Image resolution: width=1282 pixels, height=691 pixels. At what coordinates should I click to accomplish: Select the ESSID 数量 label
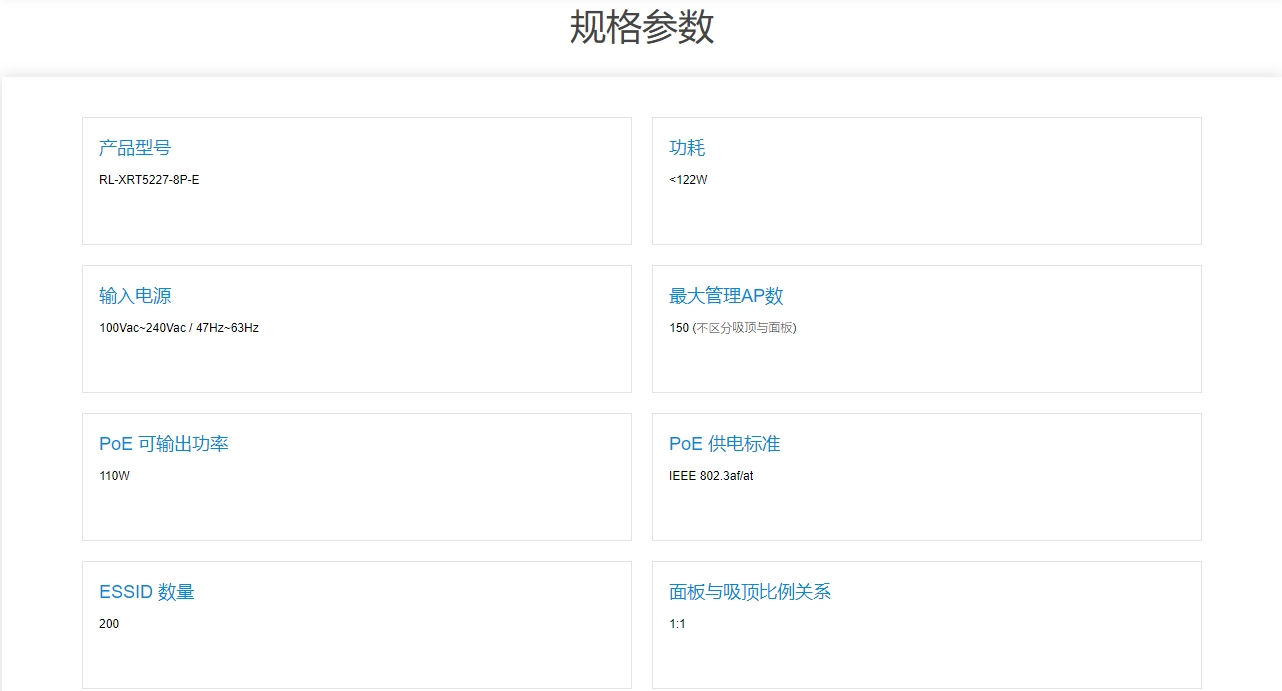click(147, 592)
